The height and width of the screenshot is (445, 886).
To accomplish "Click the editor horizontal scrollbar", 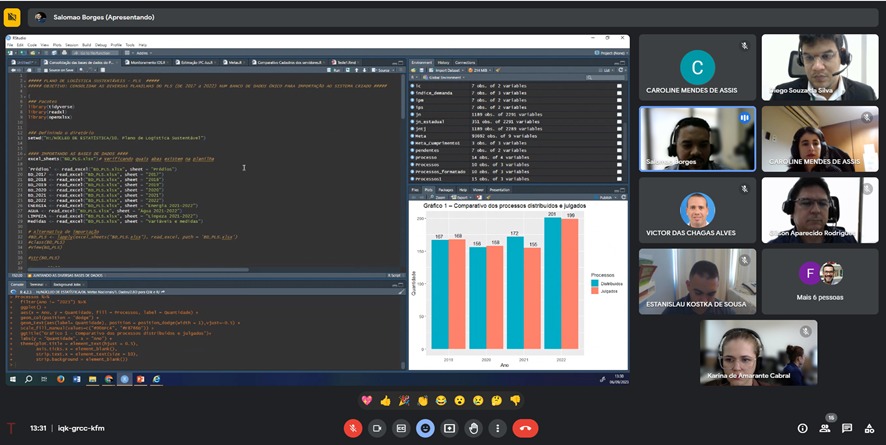I will [x=138, y=269].
